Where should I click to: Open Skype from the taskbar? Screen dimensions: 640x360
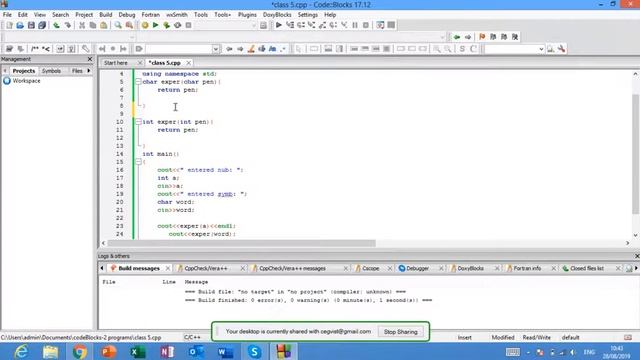click(x=255, y=351)
